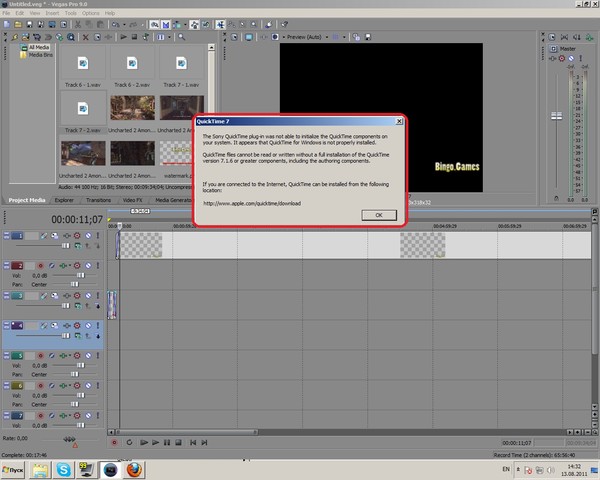Mute the Master bus in mixer
600x480 pixels.
point(571,59)
